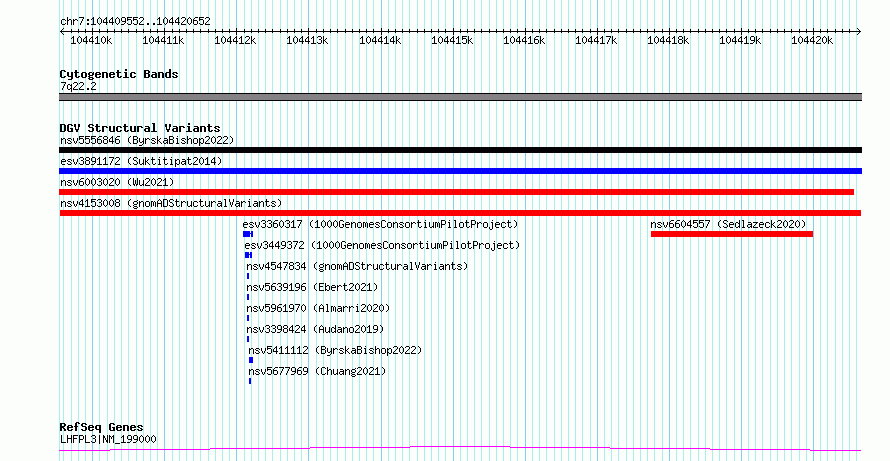The width and height of the screenshot is (890, 461).
Task: Click the LHFPL3|NM_199000 gene label
Action: click(x=108, y=439)
